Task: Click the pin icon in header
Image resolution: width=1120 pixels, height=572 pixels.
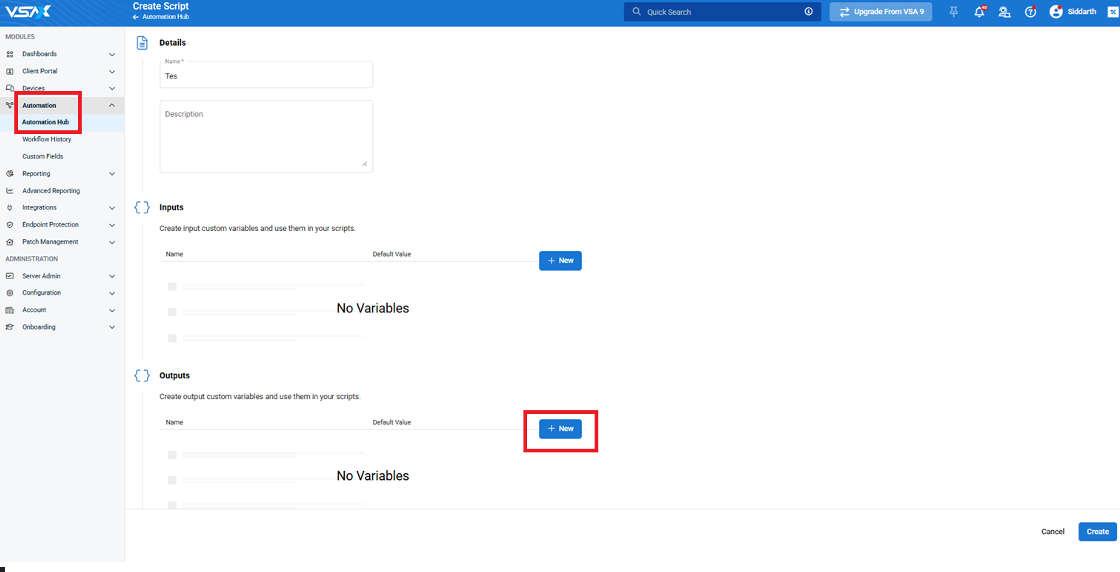Action: 953,12
